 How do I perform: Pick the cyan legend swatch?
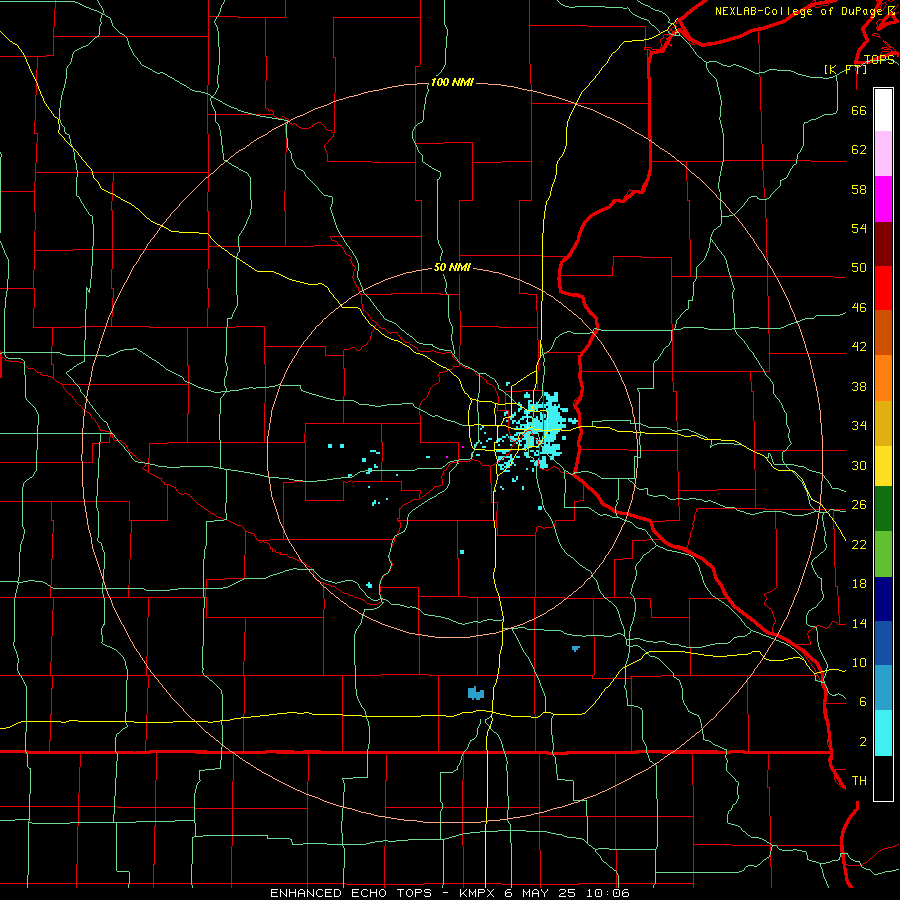883,733
